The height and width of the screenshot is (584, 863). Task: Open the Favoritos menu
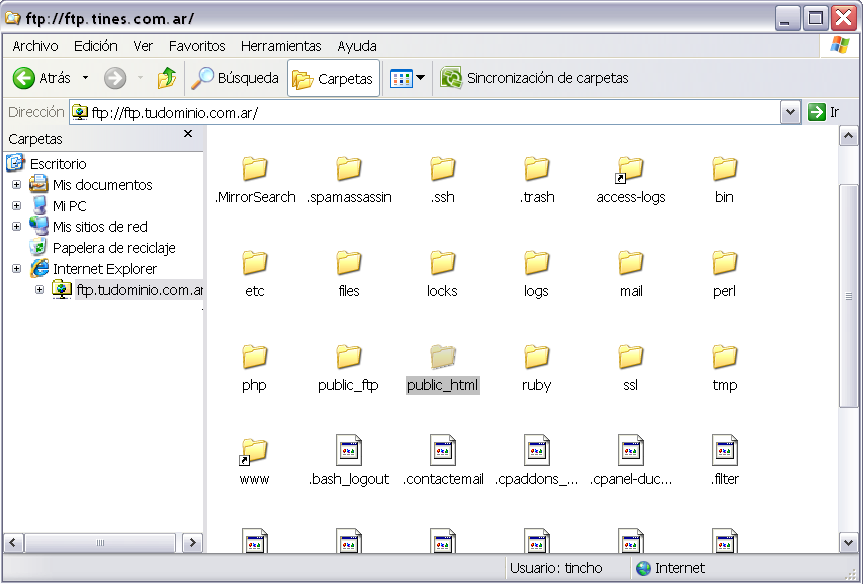pyautogui.click(x=197, y=46)
